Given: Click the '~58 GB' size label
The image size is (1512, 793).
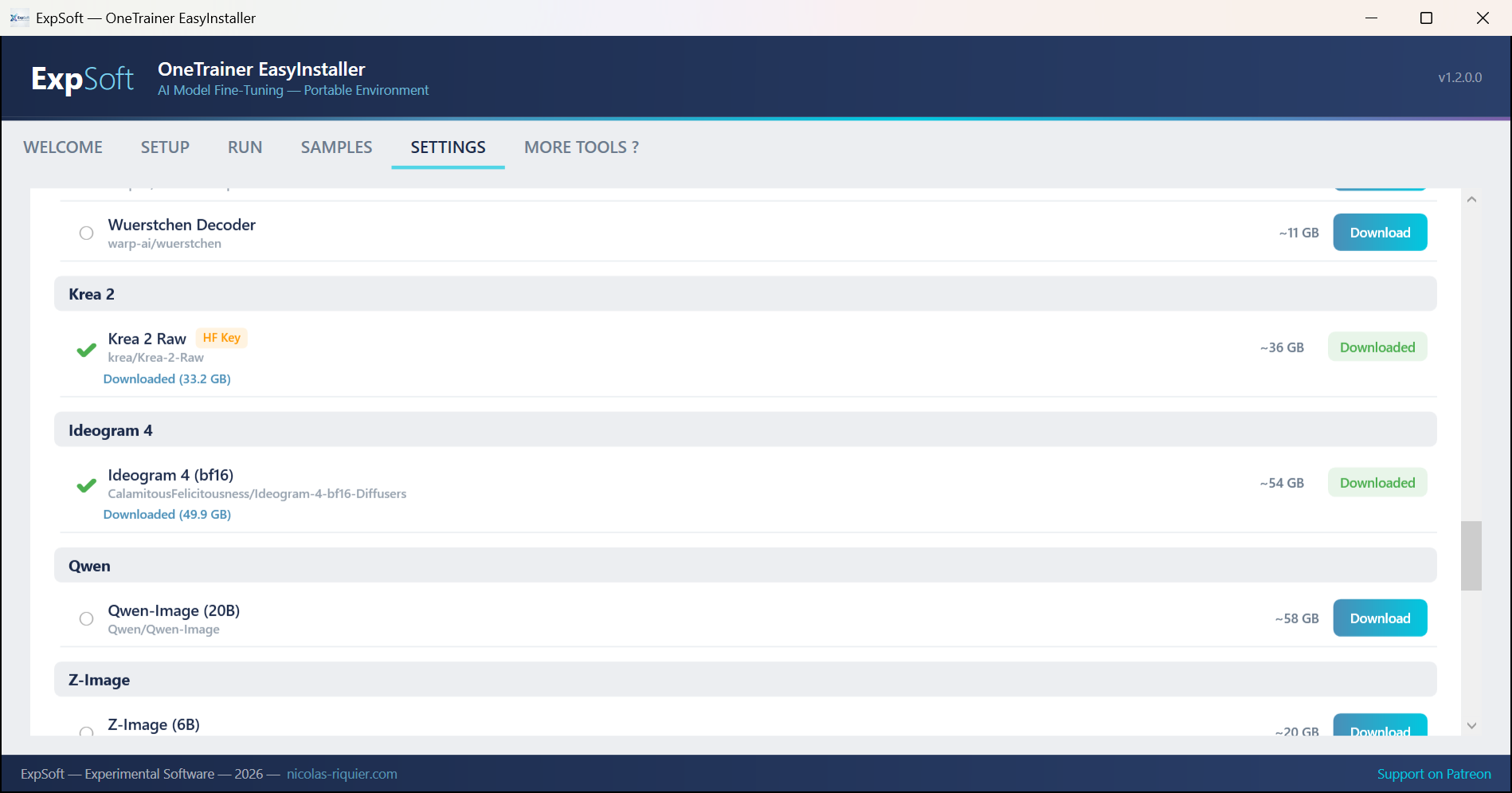Looking at the screenshot, I should pos(1297,618).
